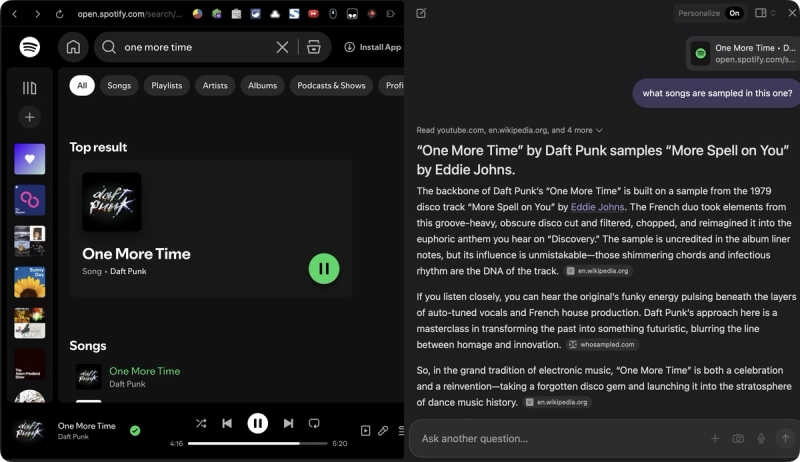The image size is (800, 462).
Task: Show lyrics with the microphone icon
Action: [383, 431]
